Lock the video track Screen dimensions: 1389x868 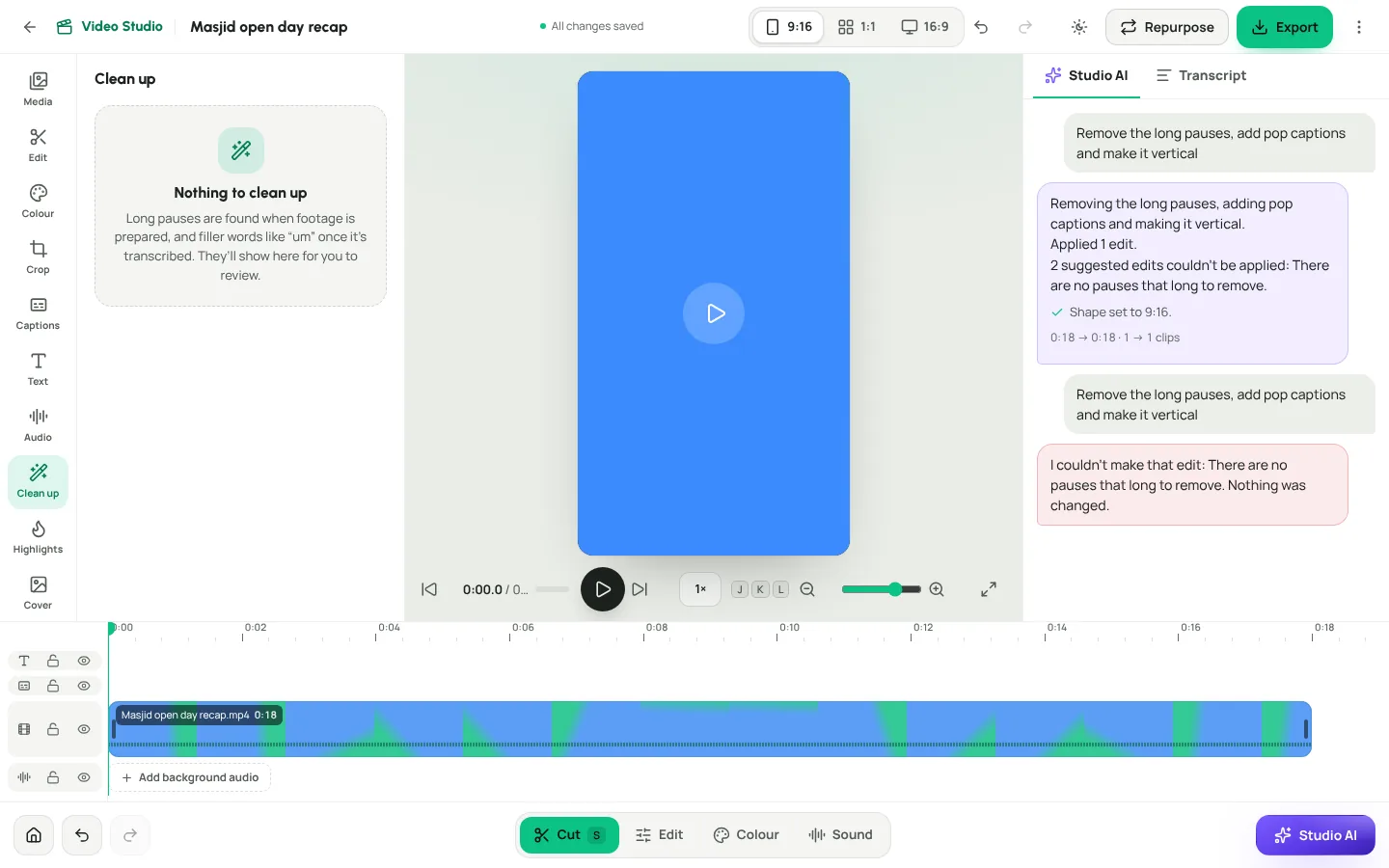pyautogui.click(x=53, y=729)
